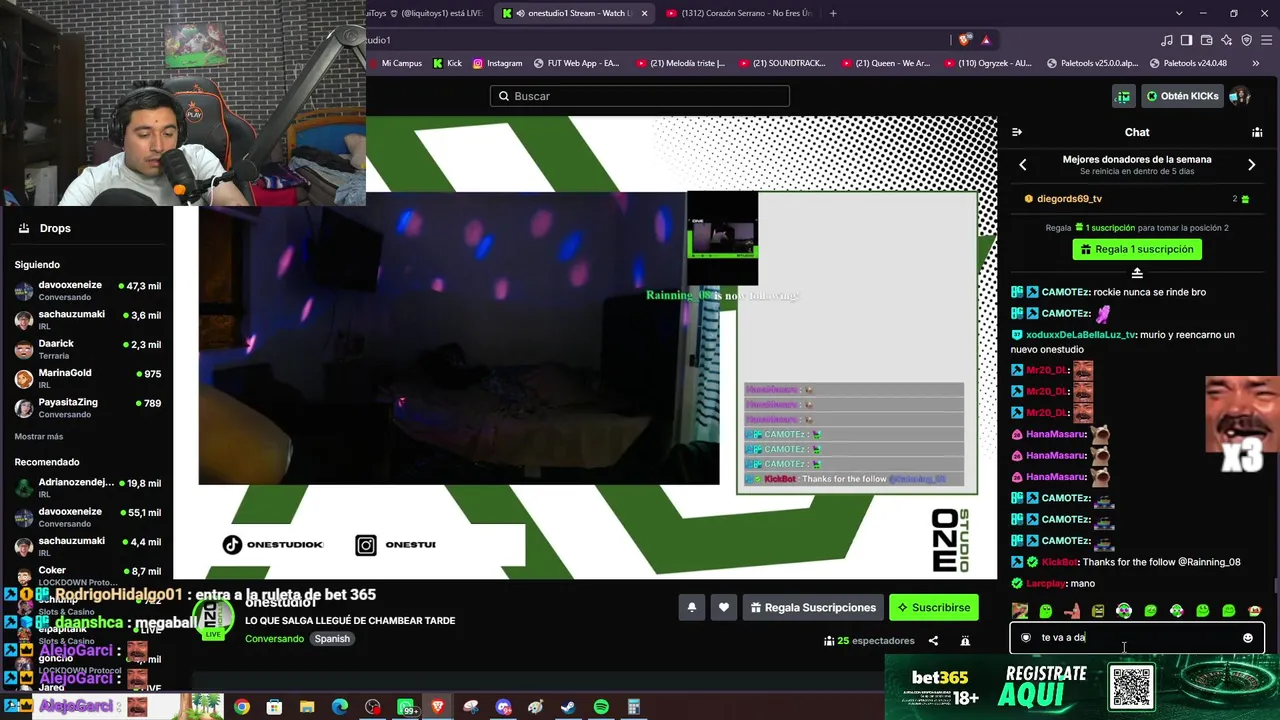This screenshot has height=720, width=1280.
Task: Open Brave Leo AI sparkle icon
Action: click(x=1227, y=40)
